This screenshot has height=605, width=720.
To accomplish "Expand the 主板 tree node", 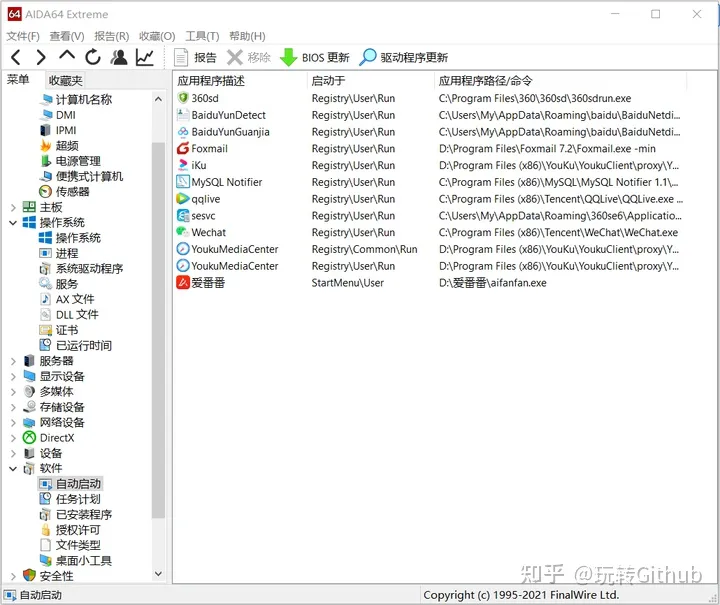I will coord(13,207).
